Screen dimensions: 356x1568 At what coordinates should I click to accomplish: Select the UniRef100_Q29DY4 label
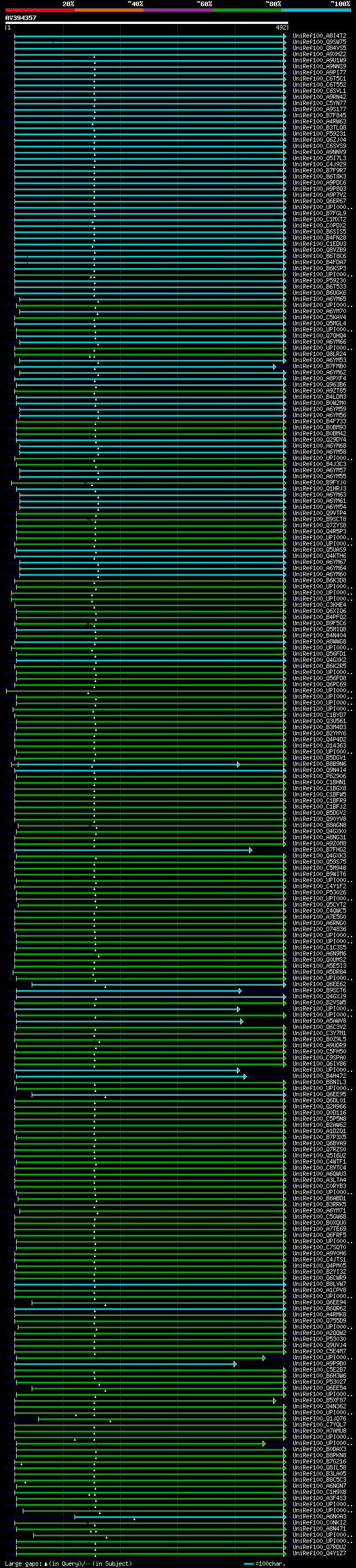click(x=319, y=439)
